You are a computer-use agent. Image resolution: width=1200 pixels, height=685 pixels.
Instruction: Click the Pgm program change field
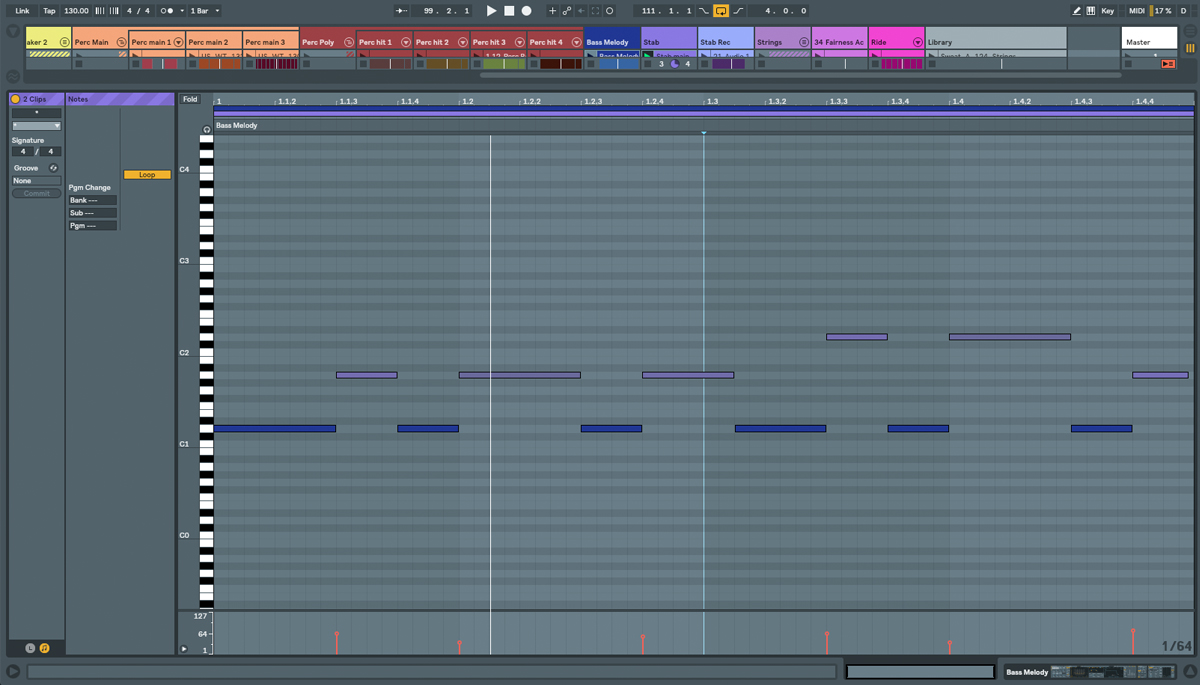point(93,226)
